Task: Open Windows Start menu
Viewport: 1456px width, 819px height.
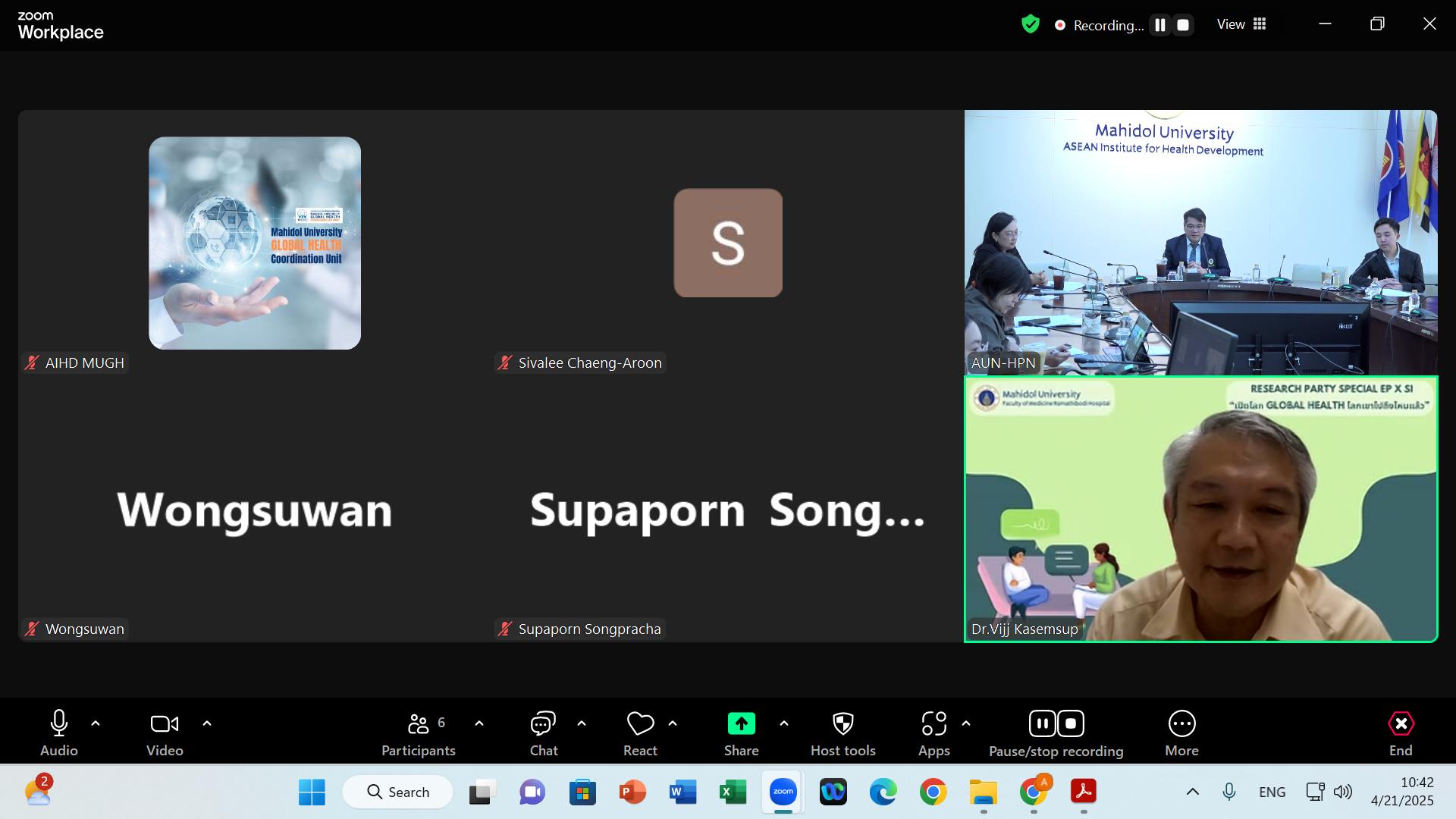Action: (312, 792)
